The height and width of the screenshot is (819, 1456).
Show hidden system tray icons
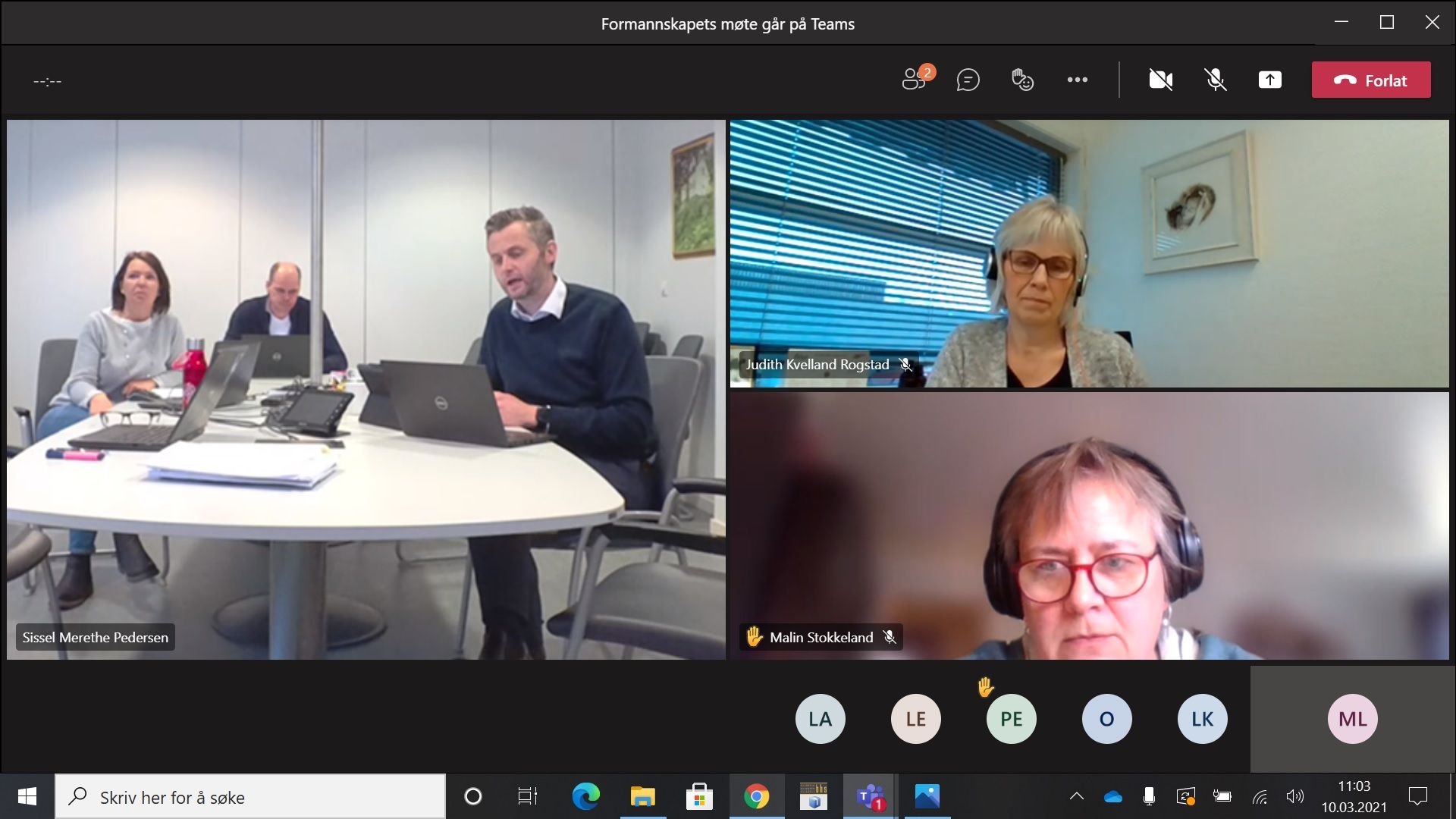click(x=1076, y=797)
